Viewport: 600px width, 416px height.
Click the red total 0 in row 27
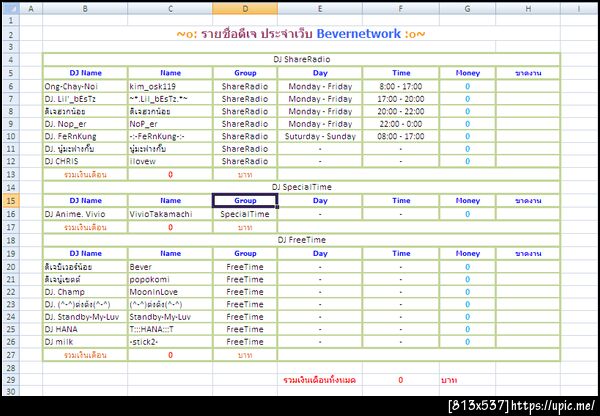[170, 355]
